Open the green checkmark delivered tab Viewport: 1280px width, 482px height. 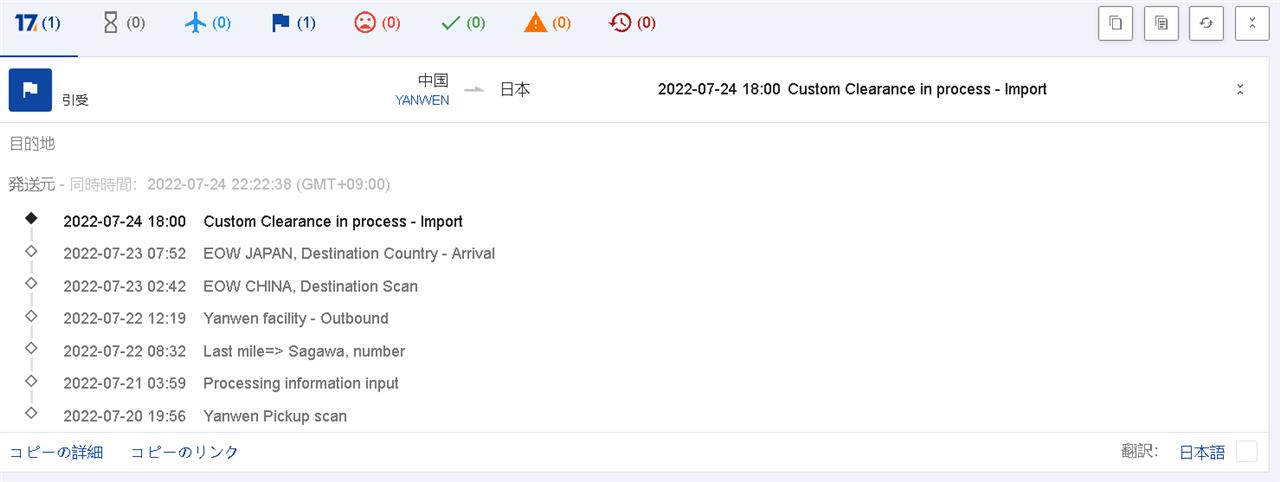[463, 23]
